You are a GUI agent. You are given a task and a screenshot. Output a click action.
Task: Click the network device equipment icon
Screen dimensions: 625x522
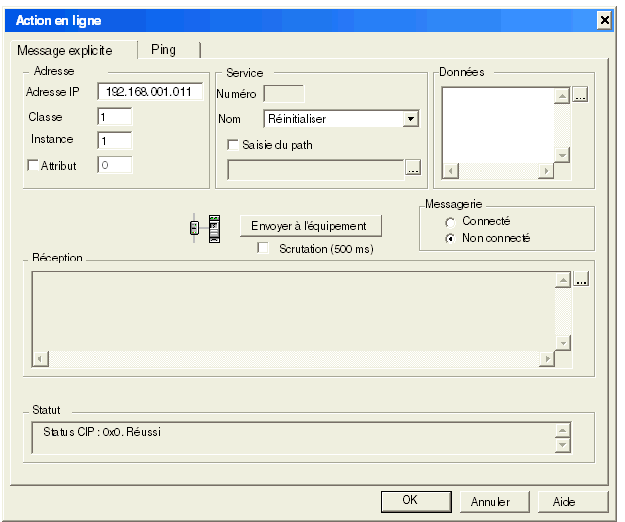coord(205,228)
